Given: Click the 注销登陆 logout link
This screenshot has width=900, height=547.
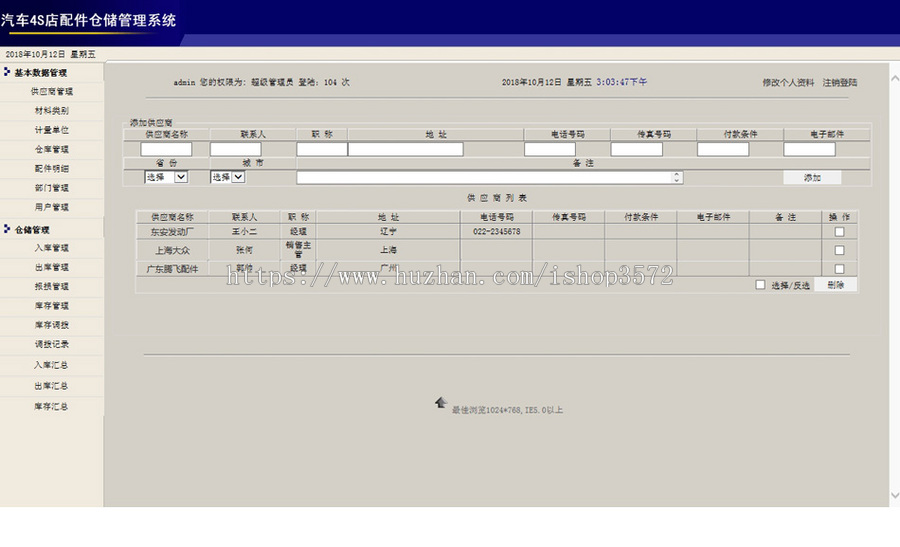Looking at the screenshot, I should pyautogui.click(x=840, y=82).
